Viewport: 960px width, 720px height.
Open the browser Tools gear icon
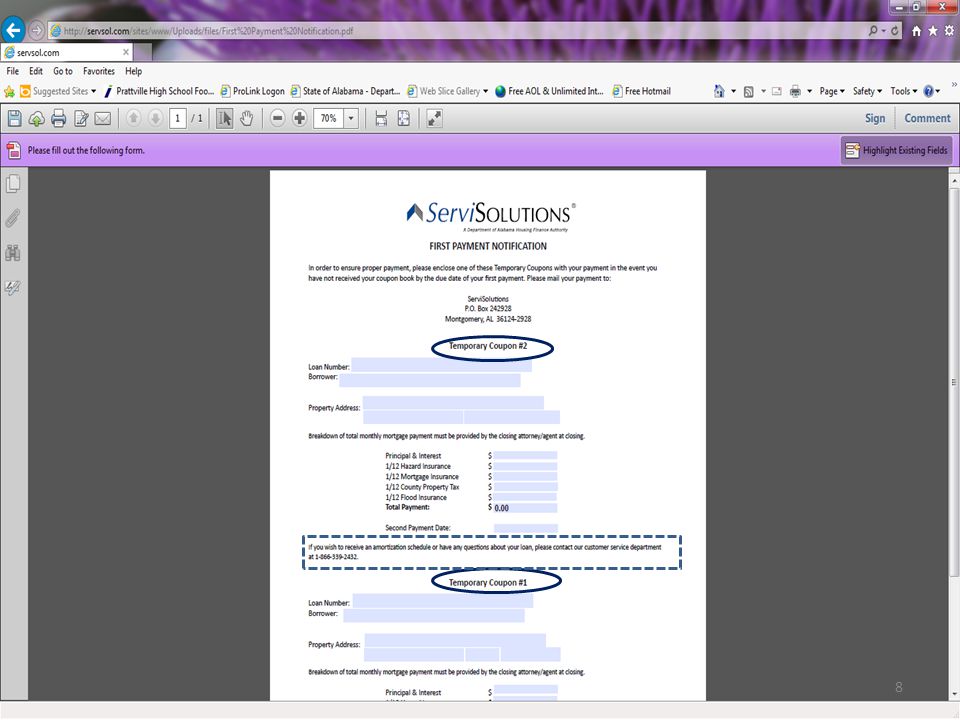pos(949,31)
